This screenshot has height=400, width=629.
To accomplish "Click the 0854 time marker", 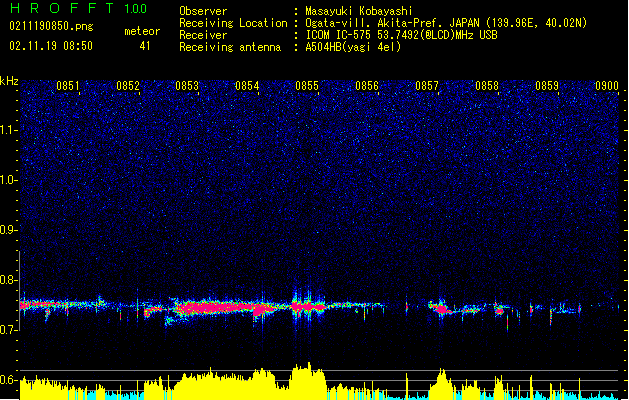I will [247, 86].
